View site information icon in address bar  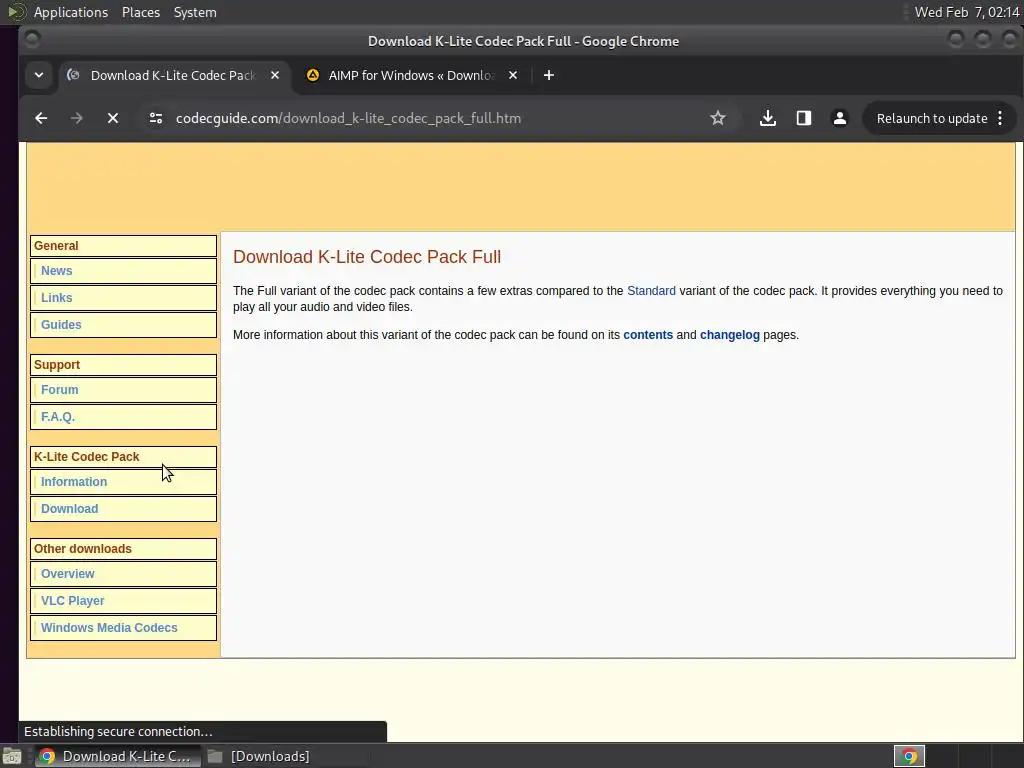tap(155, 118)
